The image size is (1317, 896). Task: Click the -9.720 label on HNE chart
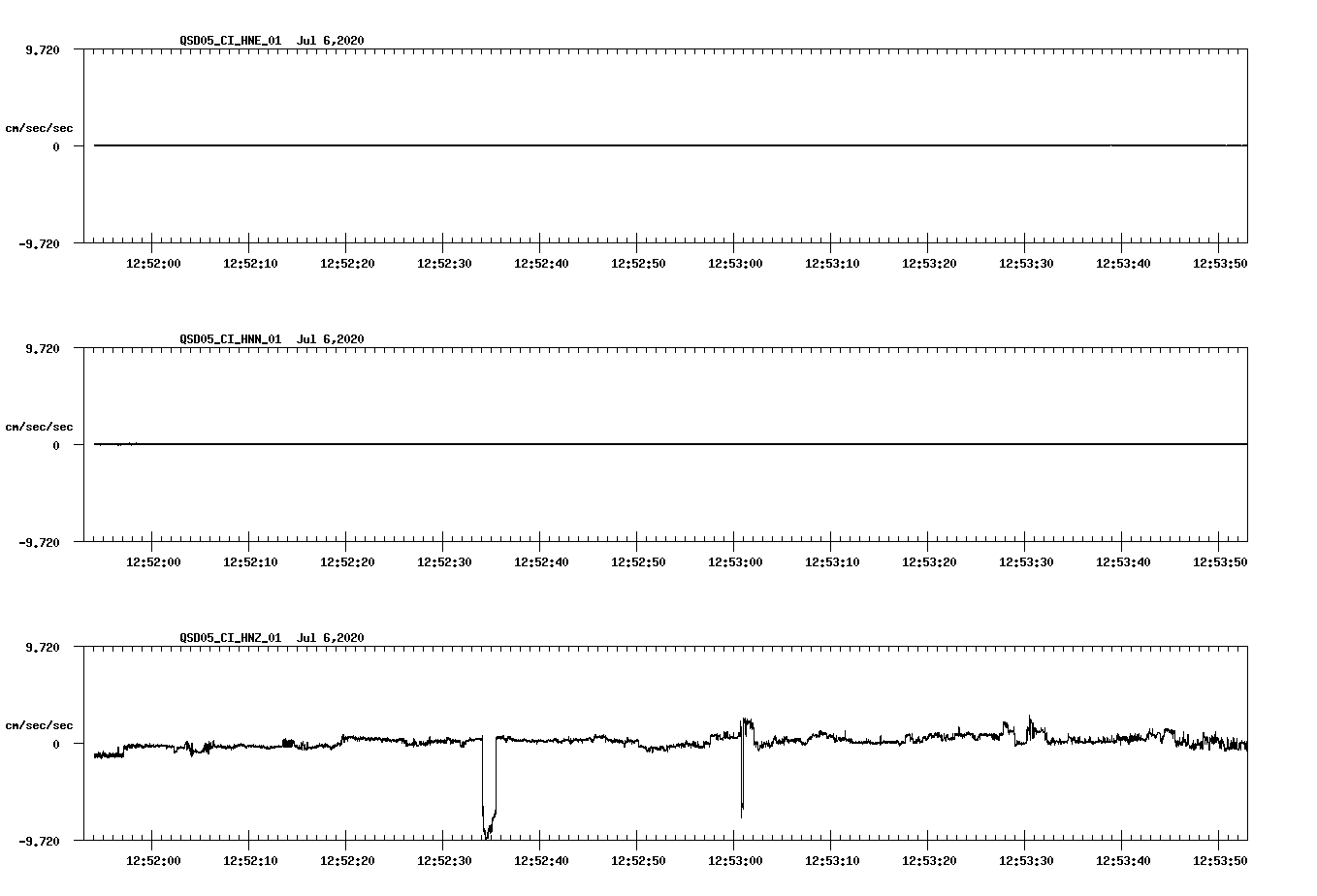pos(39,243)
